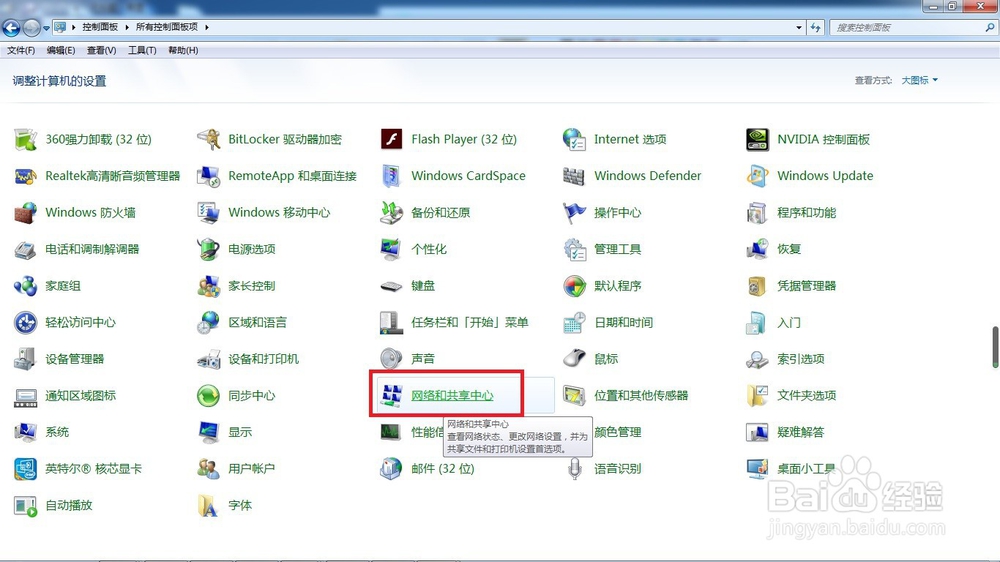The height and width of the screenshot is (562, 1000).
Task: Open the 备份和还原 icon
Action: coord(391,212)
